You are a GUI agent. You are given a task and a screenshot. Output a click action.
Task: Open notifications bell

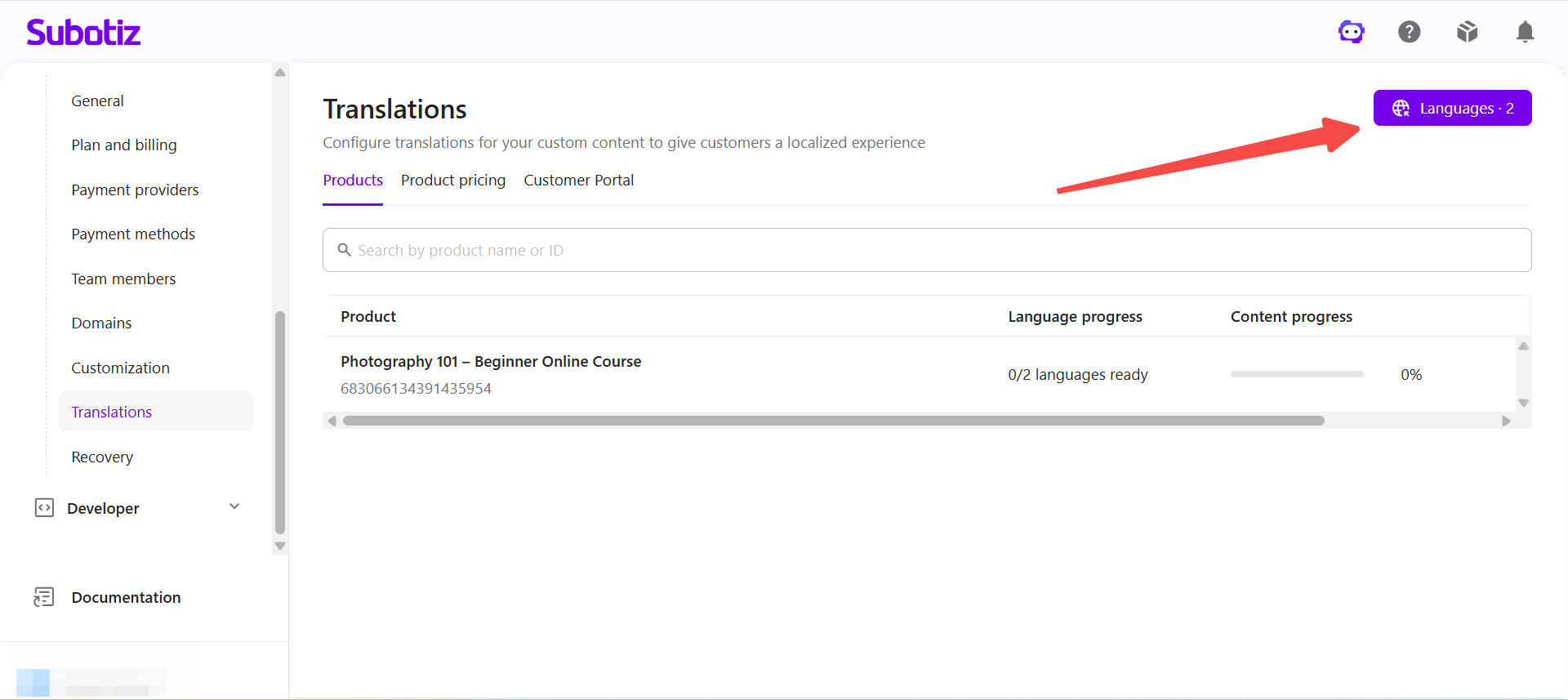(1525, 32)
